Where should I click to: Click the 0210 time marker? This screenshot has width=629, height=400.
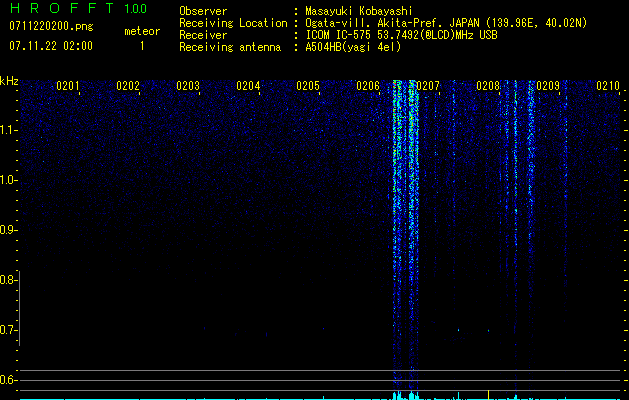pyautogui.click(x=608, y=86)
